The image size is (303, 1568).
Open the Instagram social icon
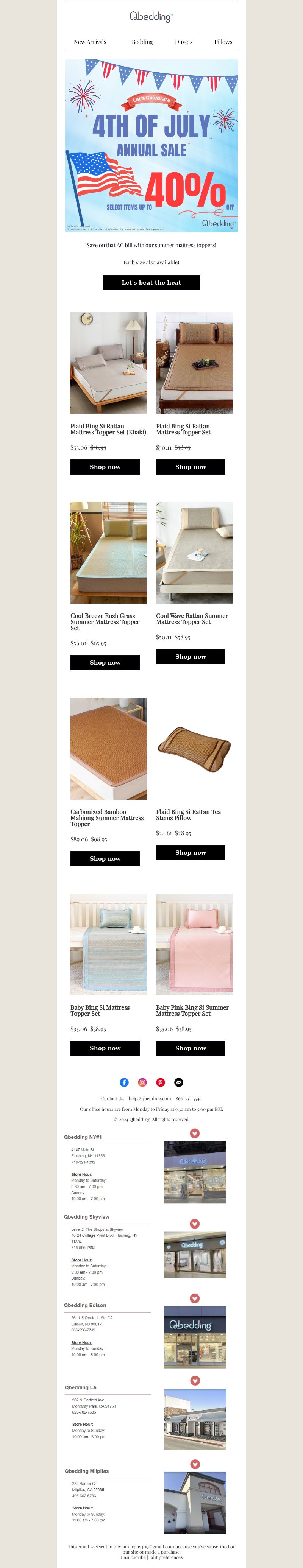pos(142,1082)
